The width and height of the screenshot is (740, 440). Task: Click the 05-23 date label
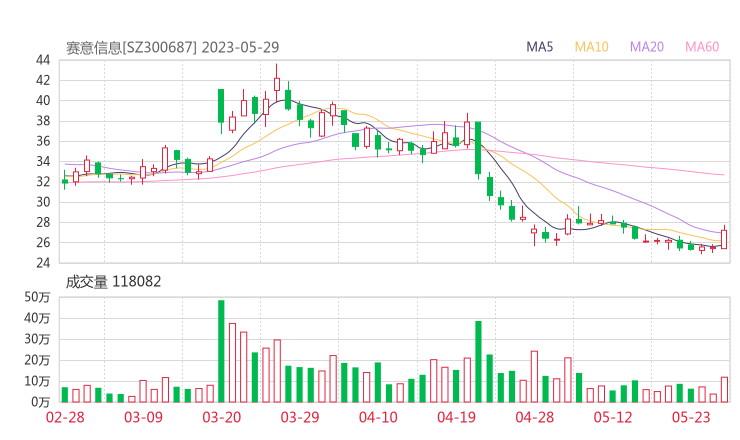691,417
